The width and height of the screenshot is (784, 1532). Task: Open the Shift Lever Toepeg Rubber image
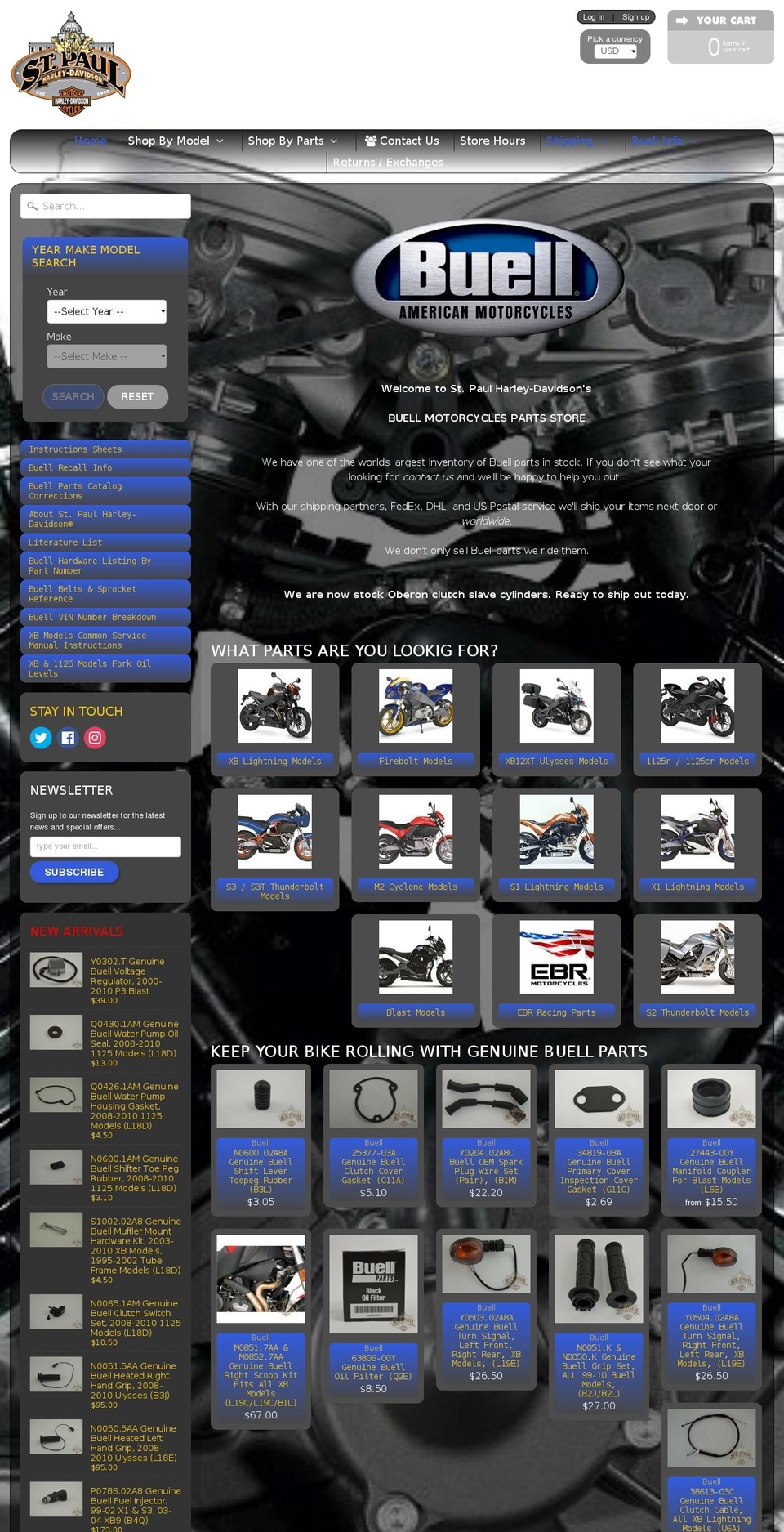point(261,1100)
